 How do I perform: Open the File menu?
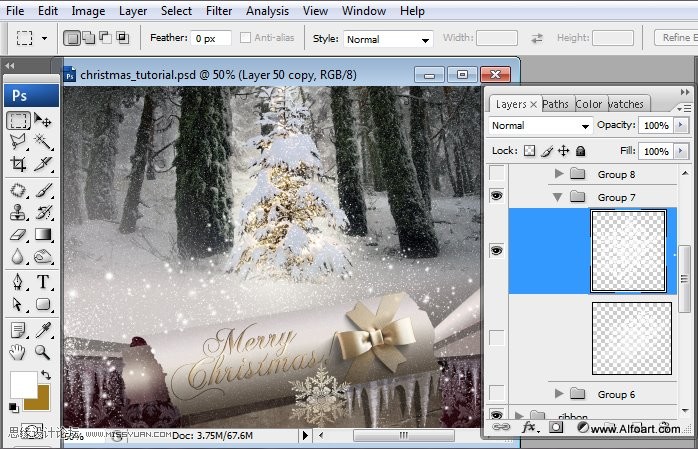point(15,11)
